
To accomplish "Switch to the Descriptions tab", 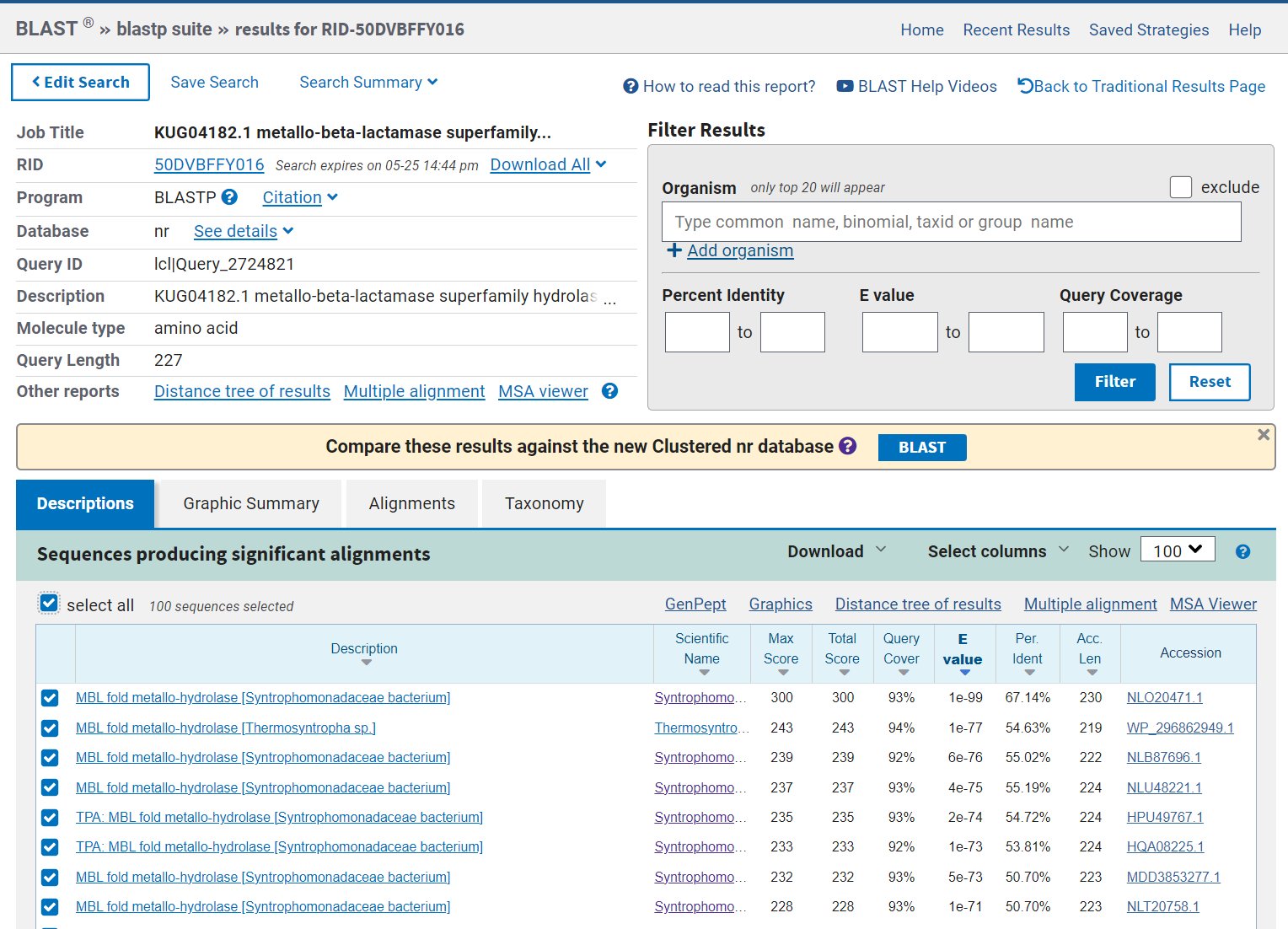I will click(x=85, y=503).
